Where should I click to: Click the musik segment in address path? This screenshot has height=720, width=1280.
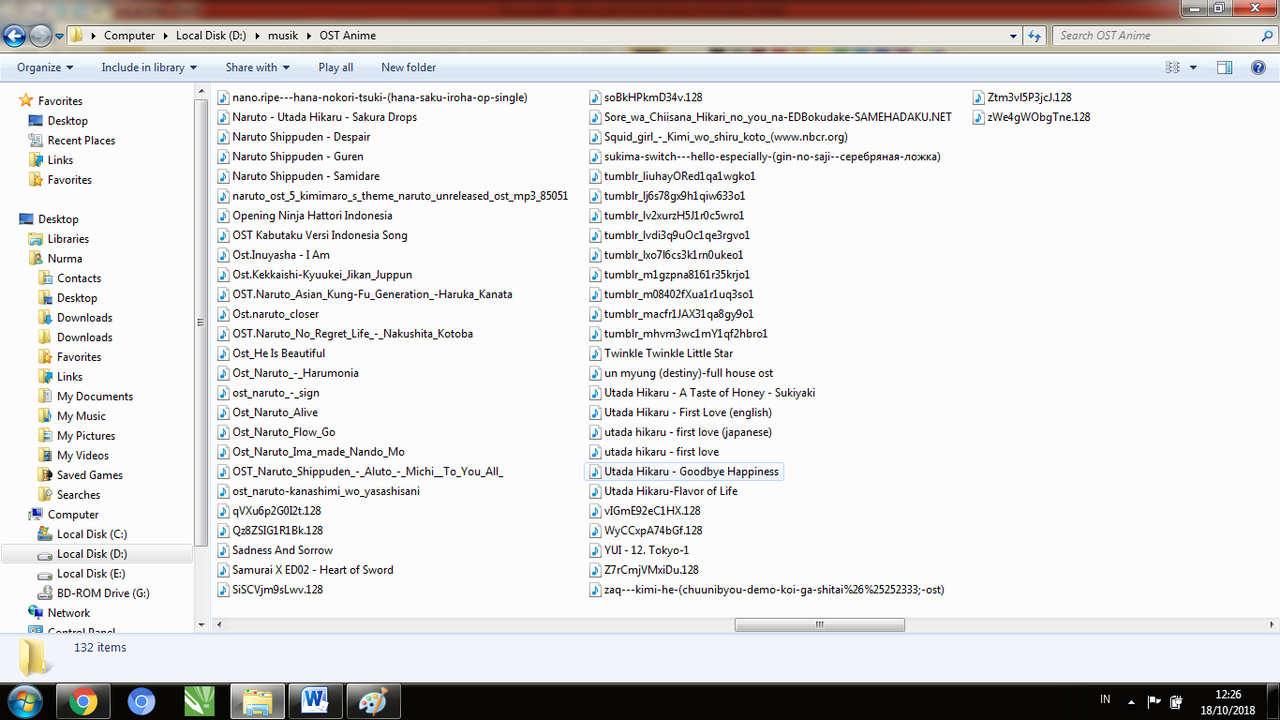point(283,36)
